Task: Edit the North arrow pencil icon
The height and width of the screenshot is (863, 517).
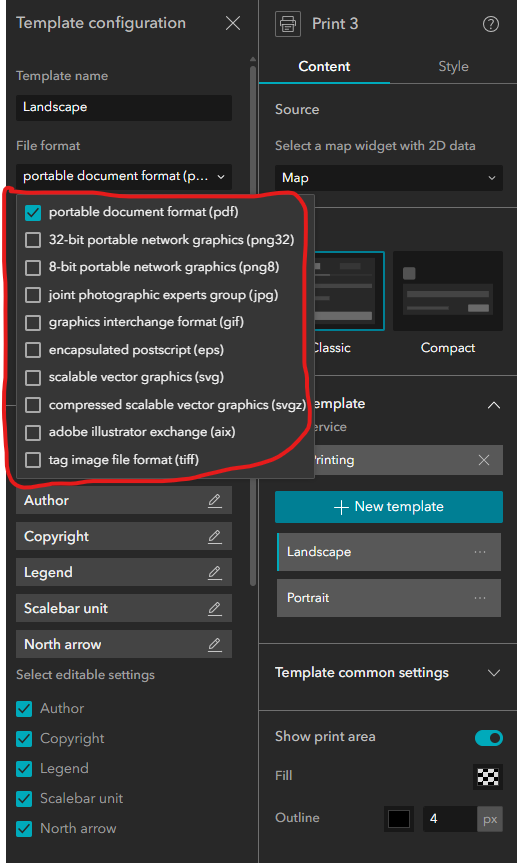Action: [215, 644]
